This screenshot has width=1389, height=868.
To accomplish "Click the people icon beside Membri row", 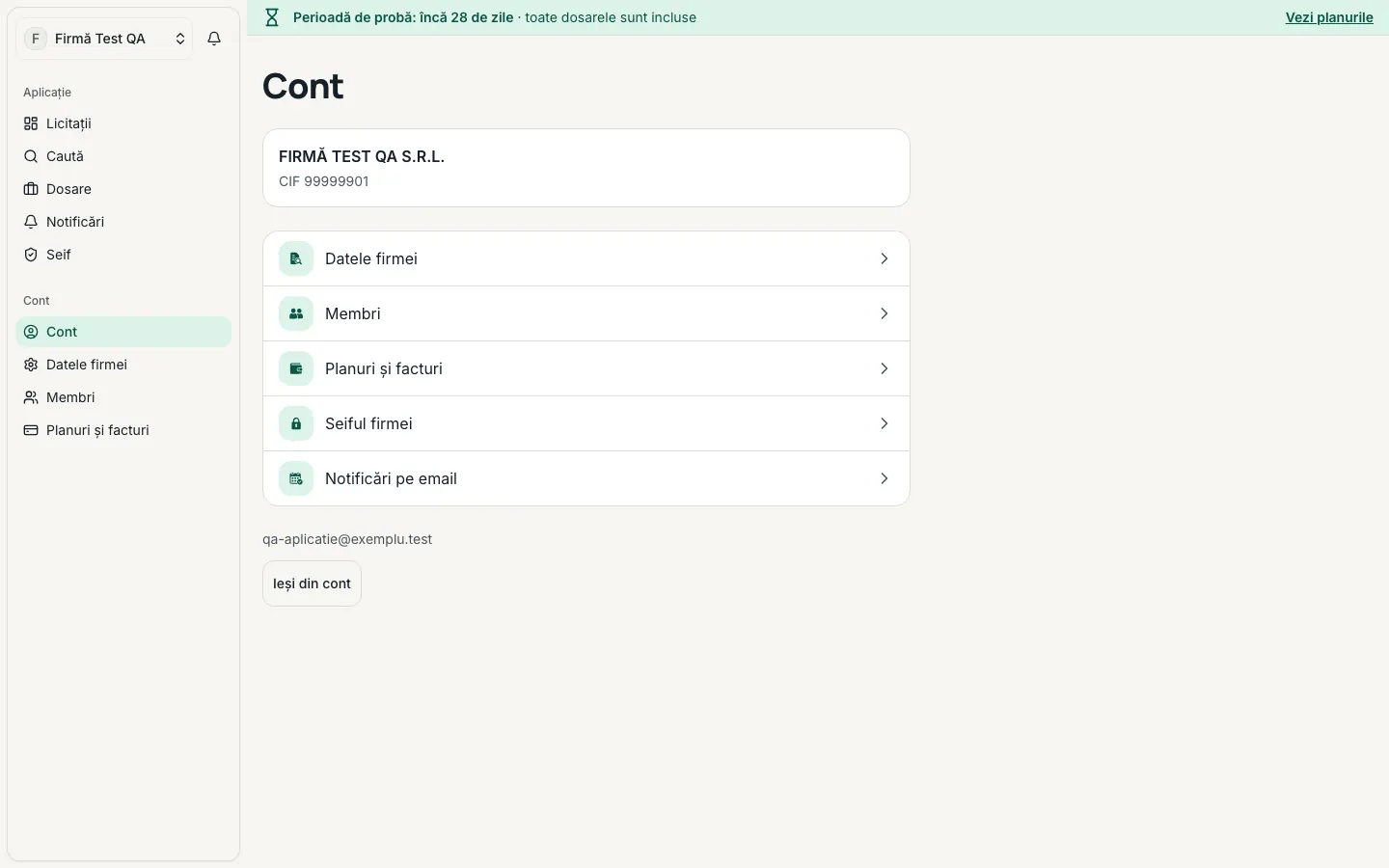I will click(x=296, y=313).
